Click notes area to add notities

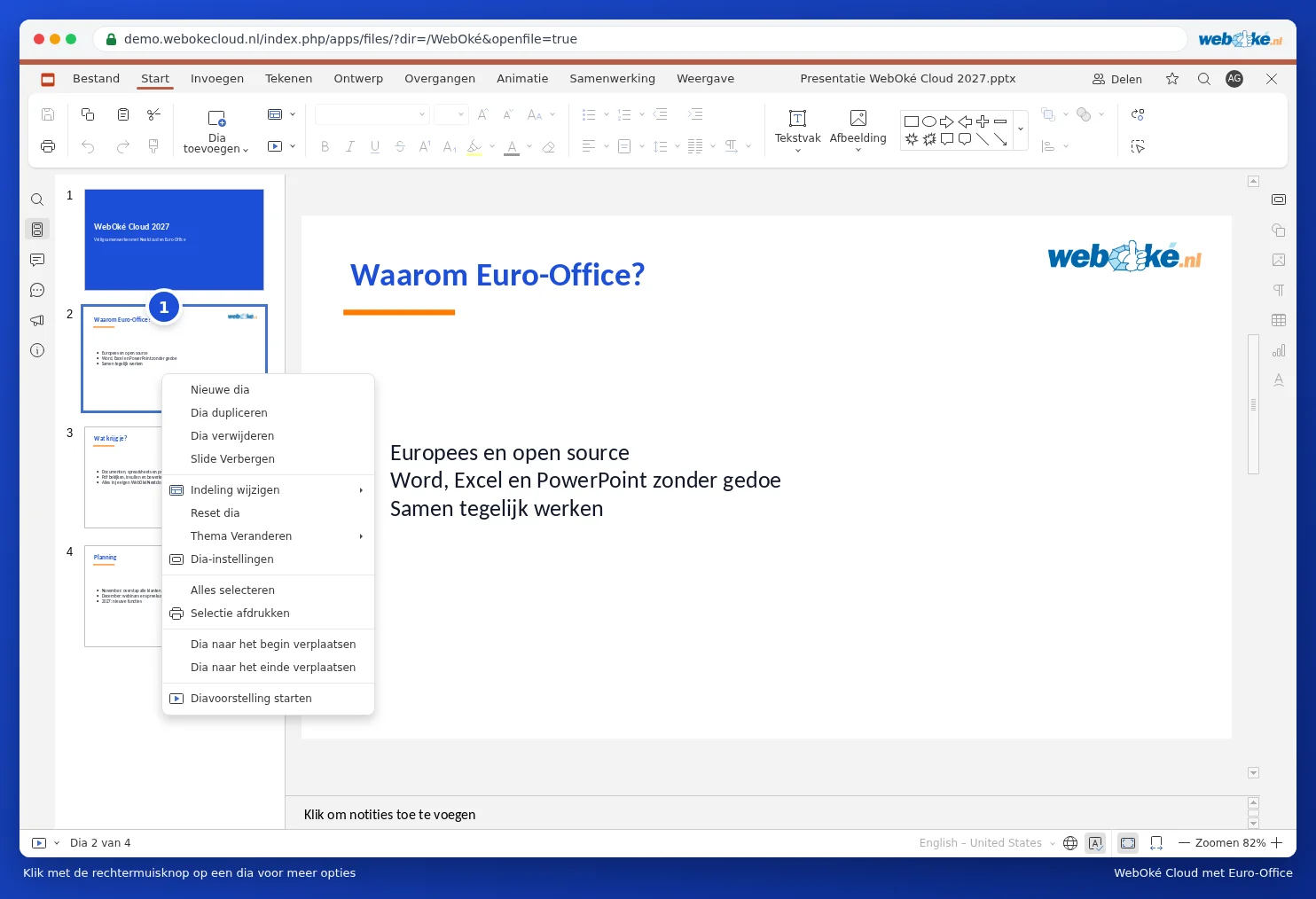(766, 814)
